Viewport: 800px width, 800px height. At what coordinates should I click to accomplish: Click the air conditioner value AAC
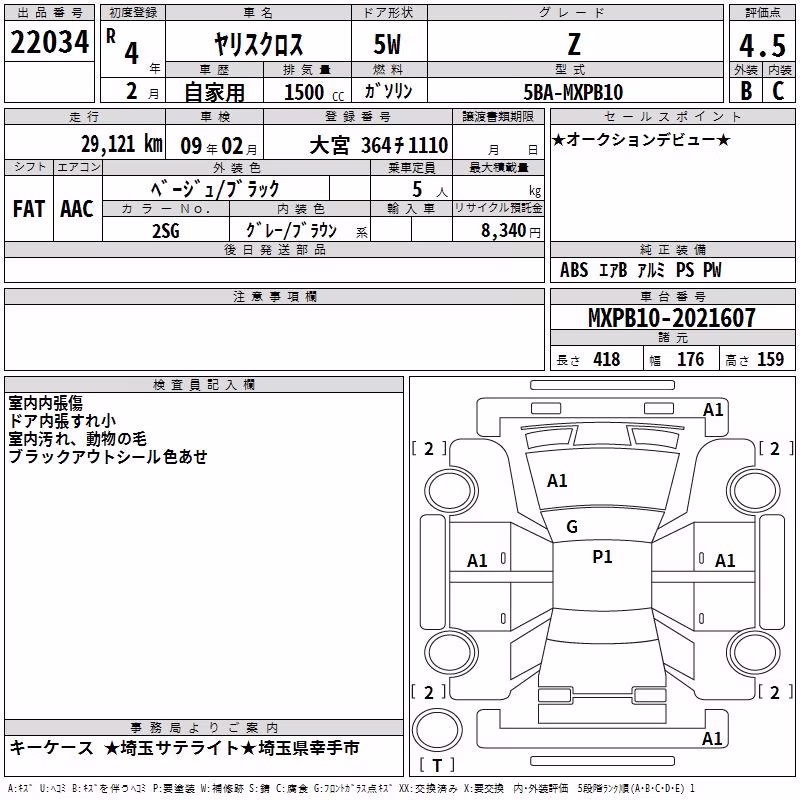tap(77, 209)
